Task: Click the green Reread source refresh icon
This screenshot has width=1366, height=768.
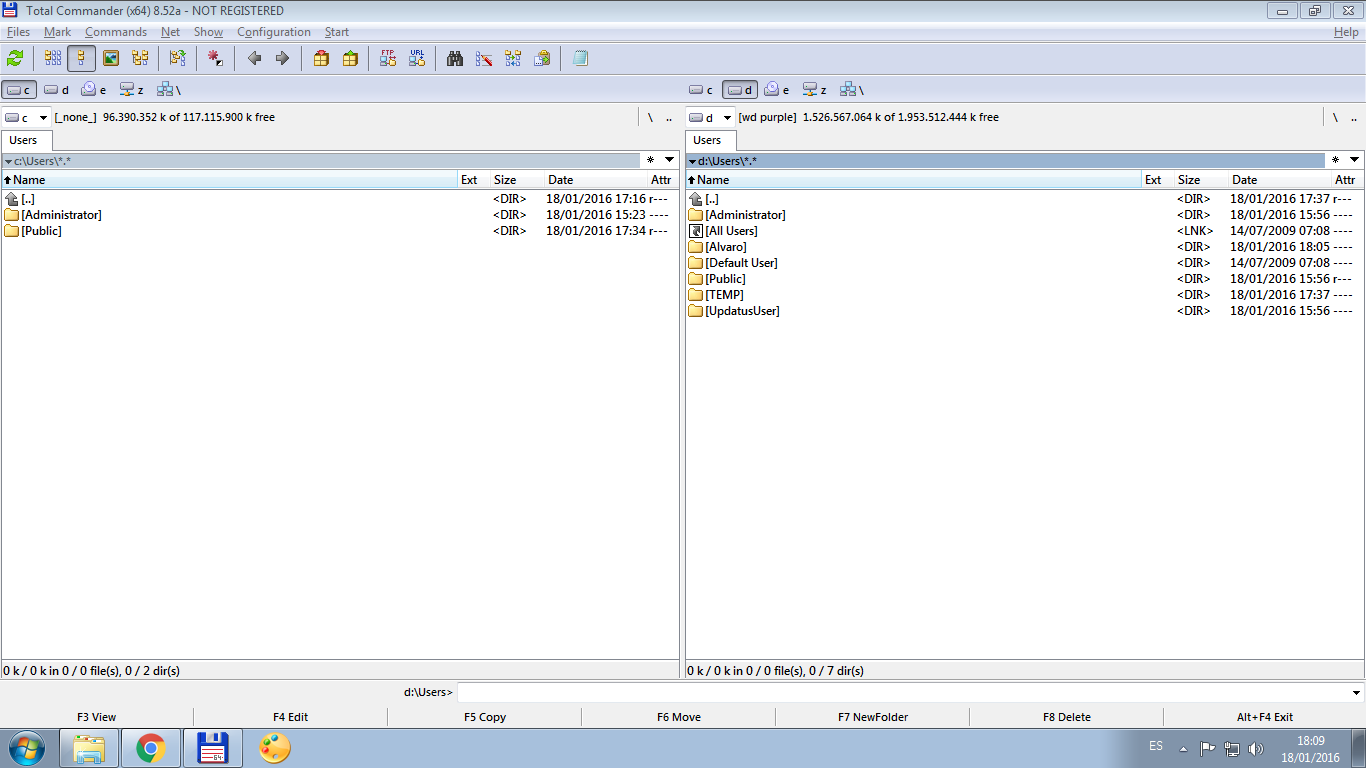Action: point(15,59)
